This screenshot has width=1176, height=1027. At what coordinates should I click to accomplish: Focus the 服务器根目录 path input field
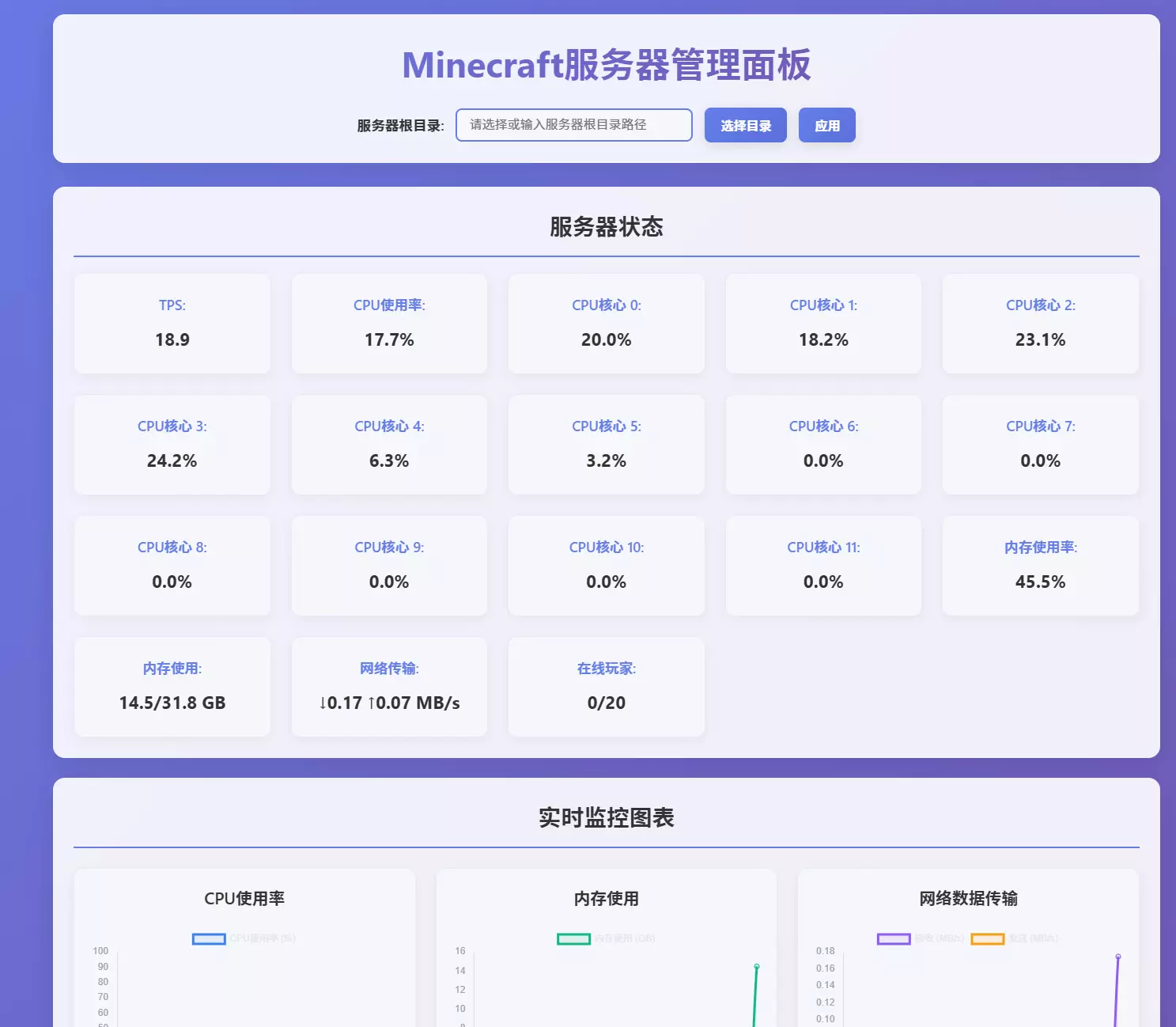pos(574,125)
